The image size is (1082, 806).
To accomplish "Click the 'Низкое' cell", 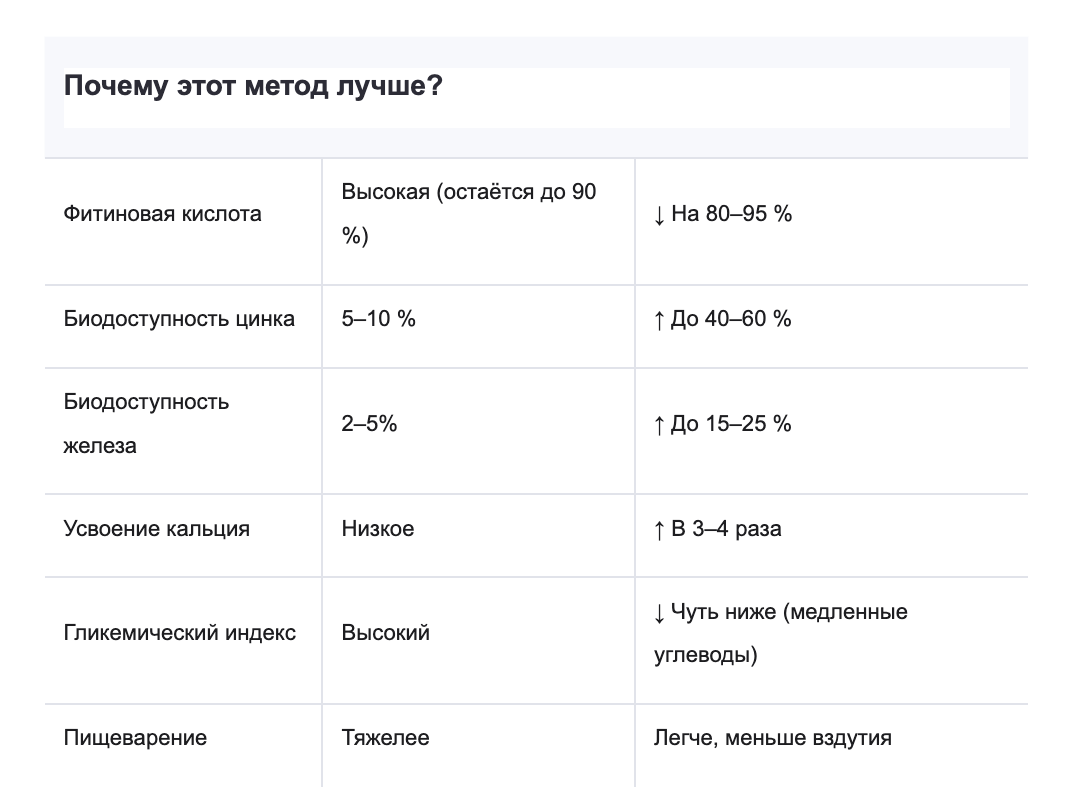I will pos(377,529).
